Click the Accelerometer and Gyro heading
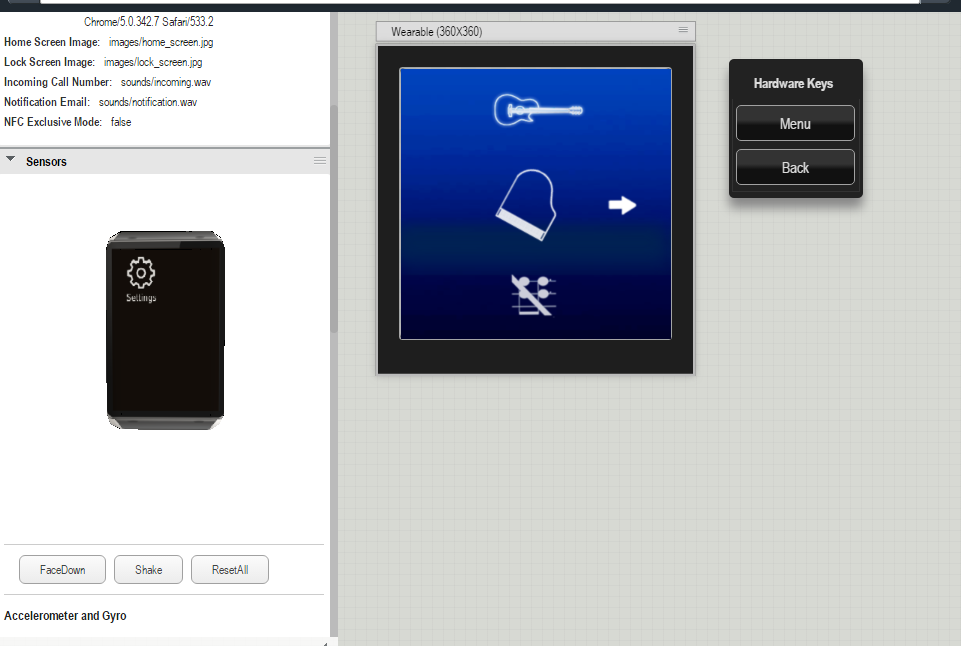This screenshot has width=961, height=646. coord(65,616)
